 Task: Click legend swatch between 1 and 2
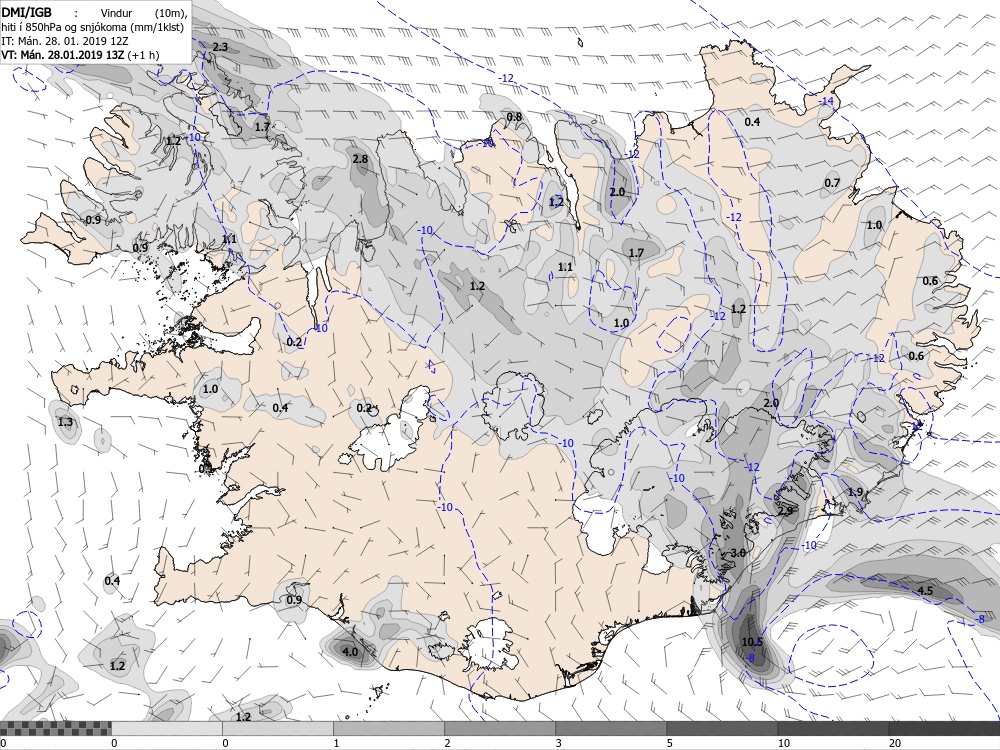[388, 728]
